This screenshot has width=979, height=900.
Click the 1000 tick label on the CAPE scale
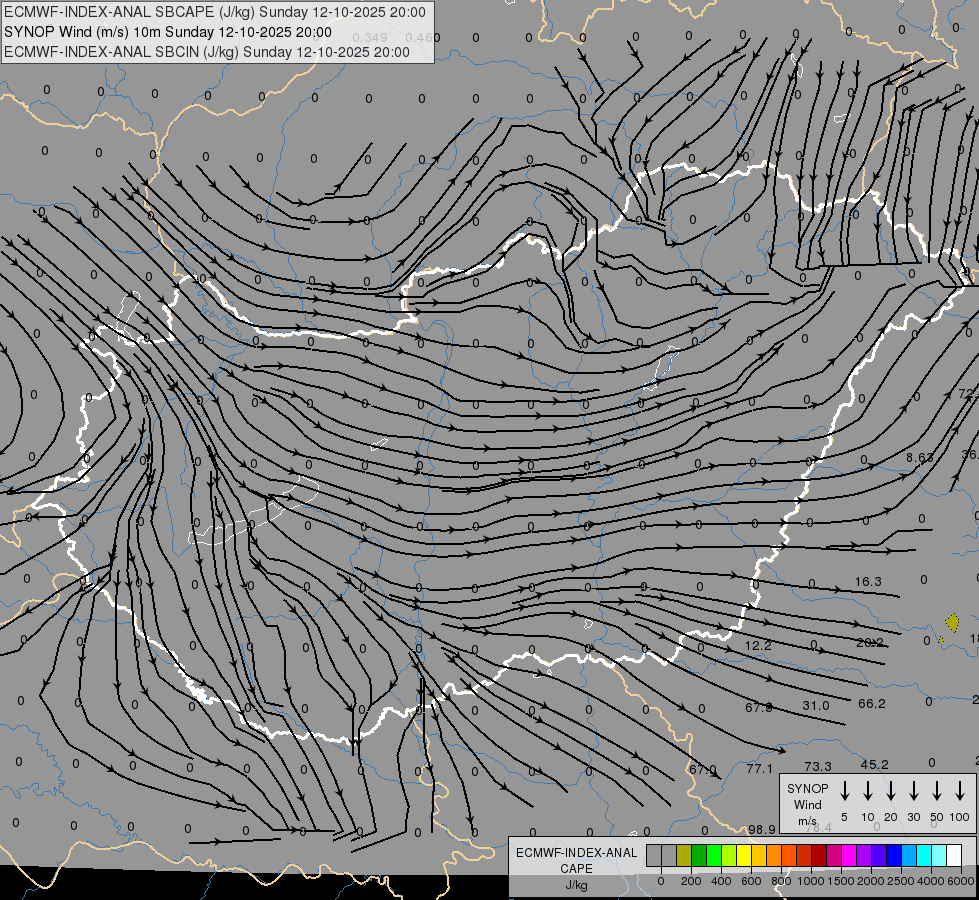point(810,881)
